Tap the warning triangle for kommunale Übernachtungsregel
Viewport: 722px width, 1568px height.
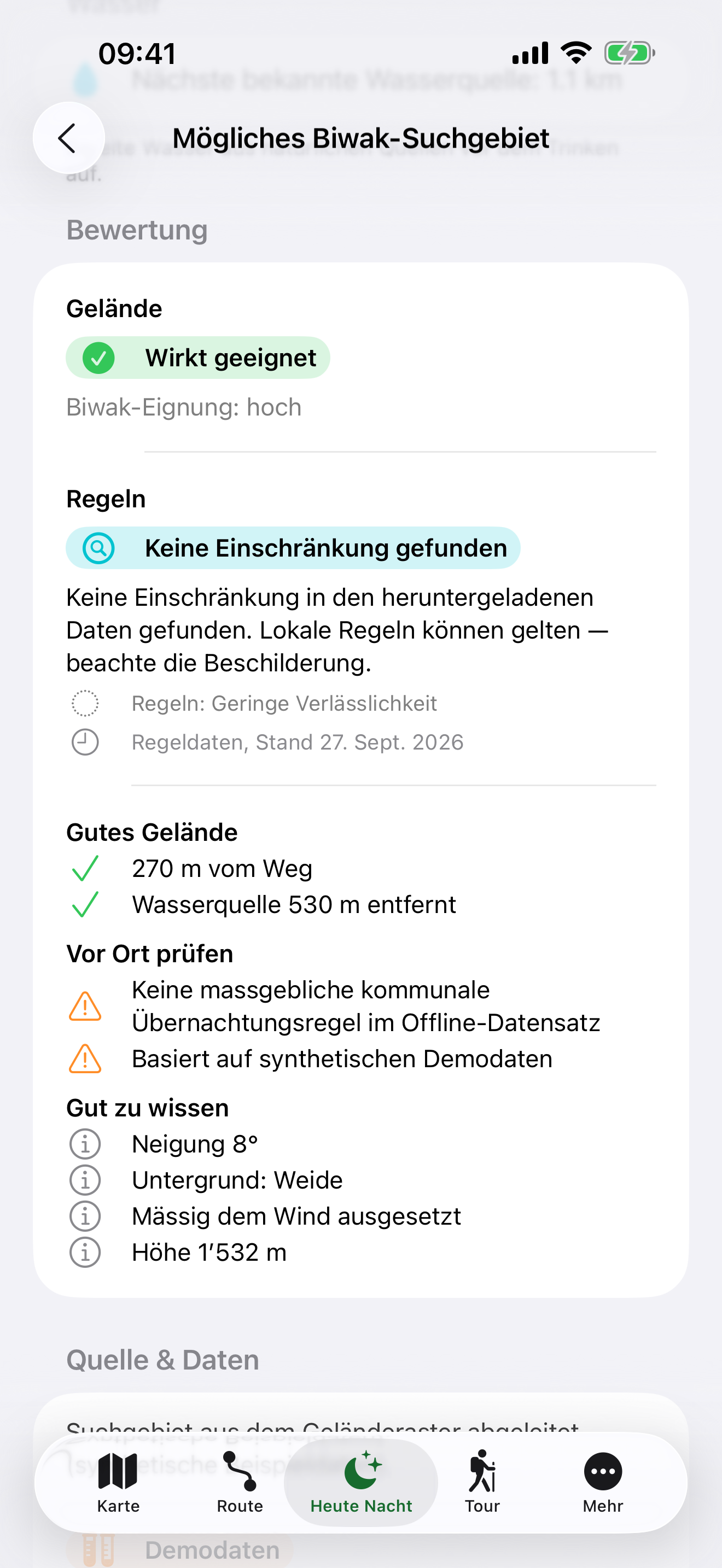[85, 1006]
